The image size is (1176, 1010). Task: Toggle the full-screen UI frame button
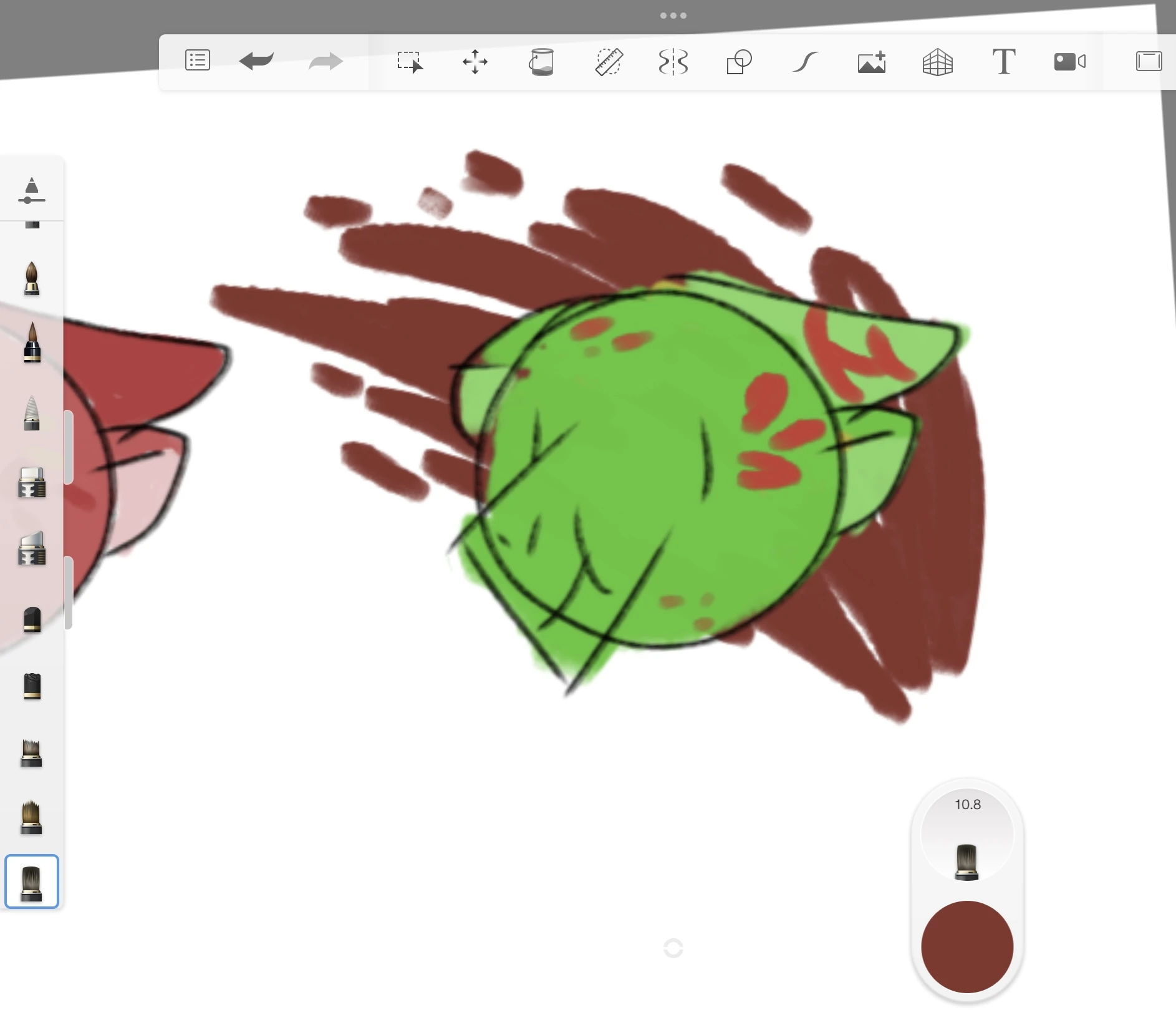click(x=1148, y=61)
